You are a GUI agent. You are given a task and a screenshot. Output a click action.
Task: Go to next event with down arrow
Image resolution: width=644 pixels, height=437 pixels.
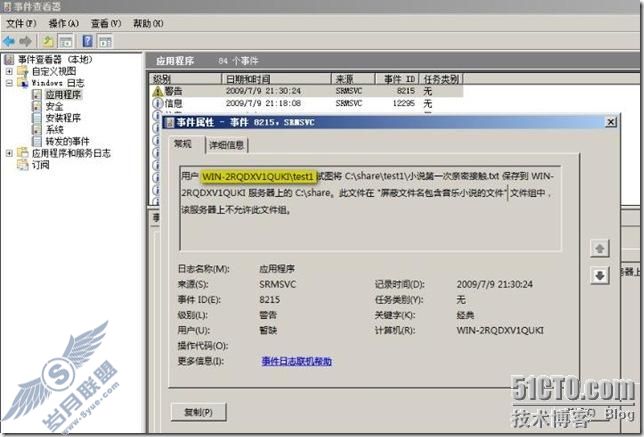600,275
